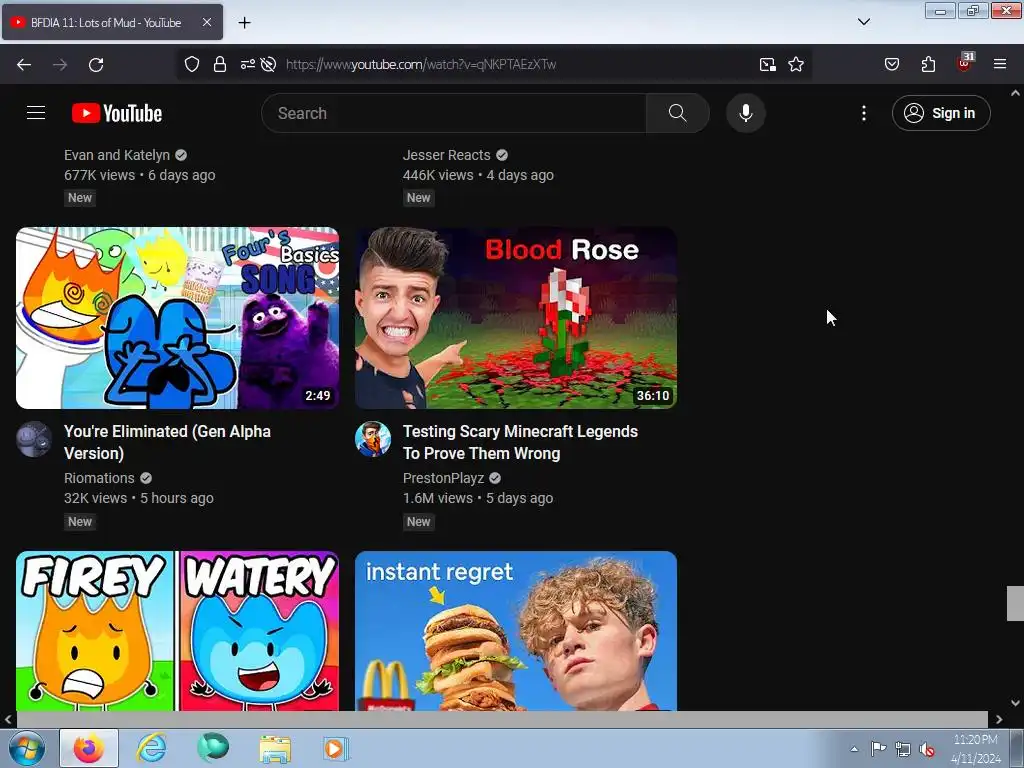Click 32K views text under Riomations
Viewport: 1024px width, 768px height.
pos(95,498)
